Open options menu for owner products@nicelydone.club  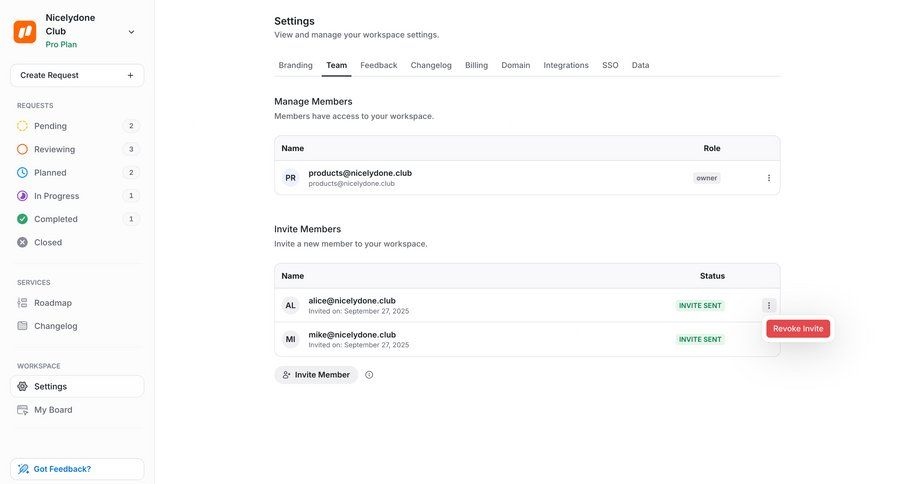coord(769,178)
